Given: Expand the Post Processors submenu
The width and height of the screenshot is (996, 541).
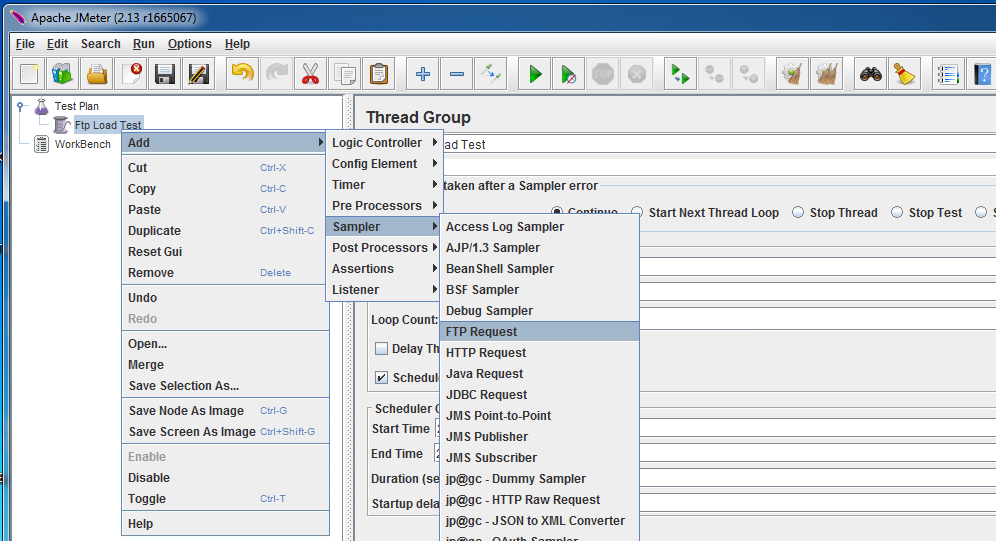Looking at the screenshot, I should 384,248.
